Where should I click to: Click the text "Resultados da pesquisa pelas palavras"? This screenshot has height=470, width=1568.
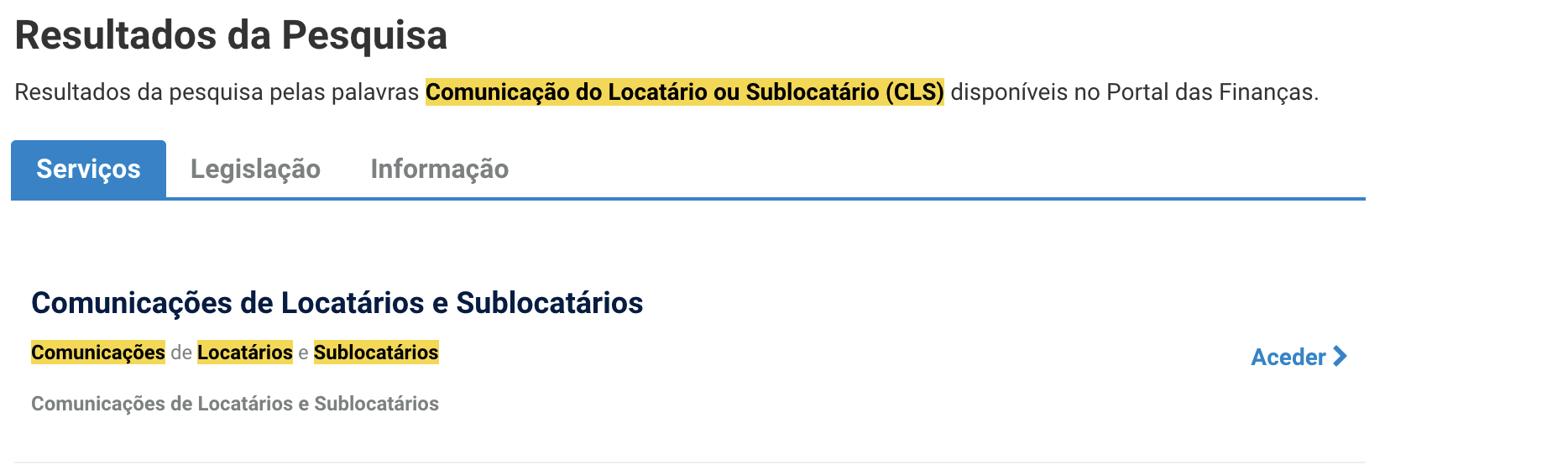217,92
